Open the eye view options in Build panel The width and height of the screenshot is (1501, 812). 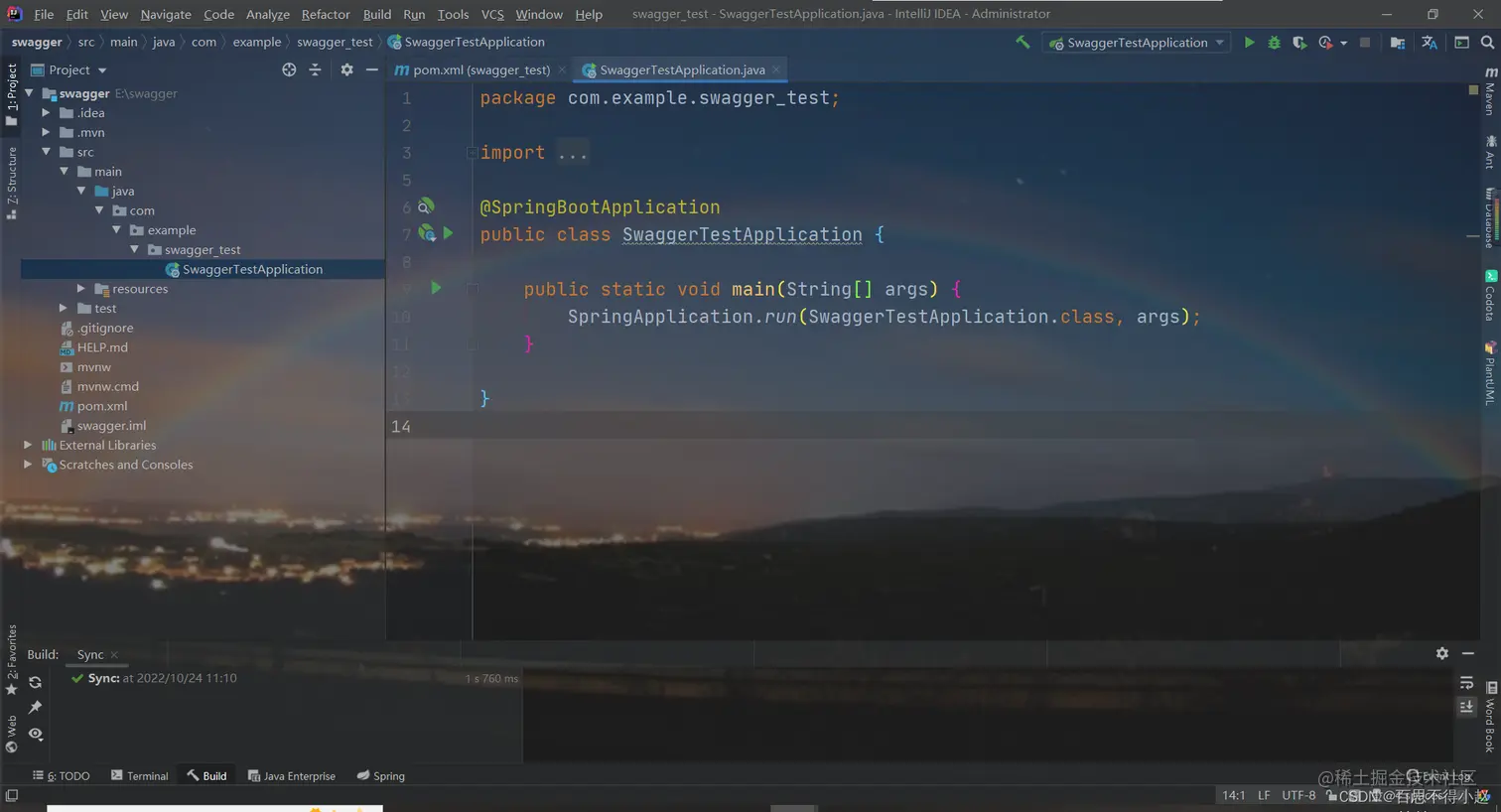click(x=35, y=734)
